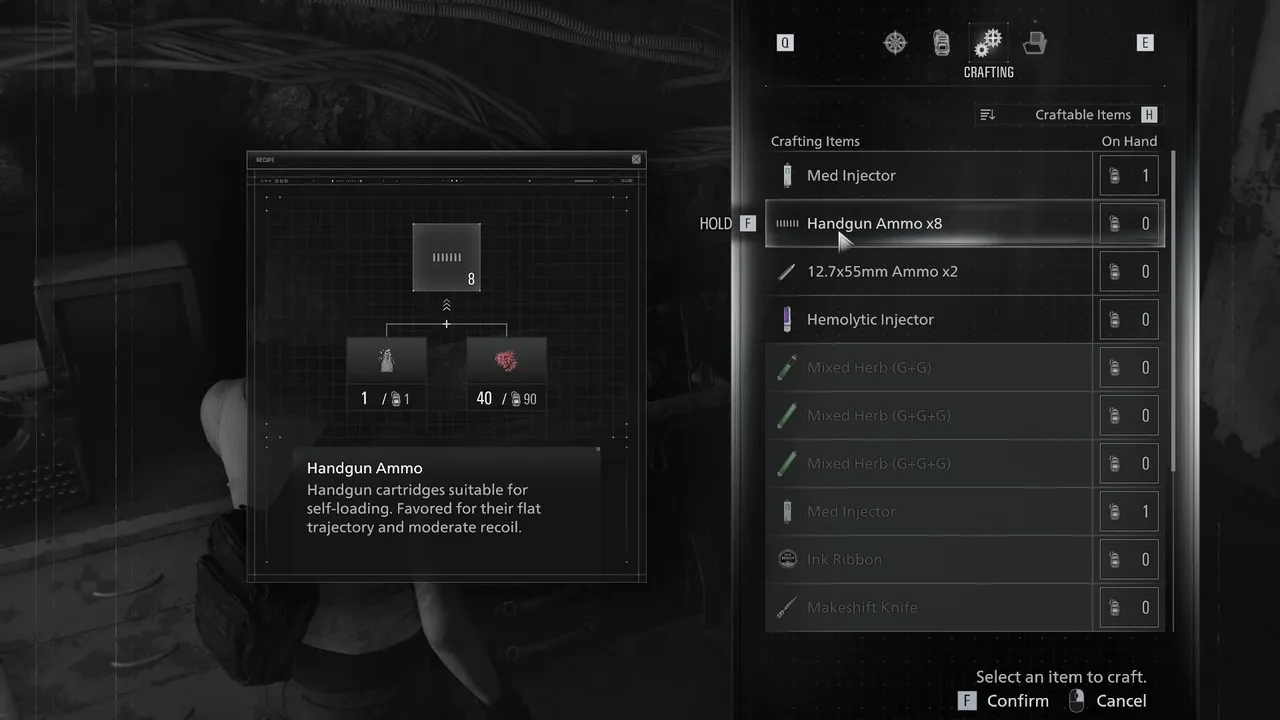
Task: Click the H key prompt on filter
Action: [1149, 115]
